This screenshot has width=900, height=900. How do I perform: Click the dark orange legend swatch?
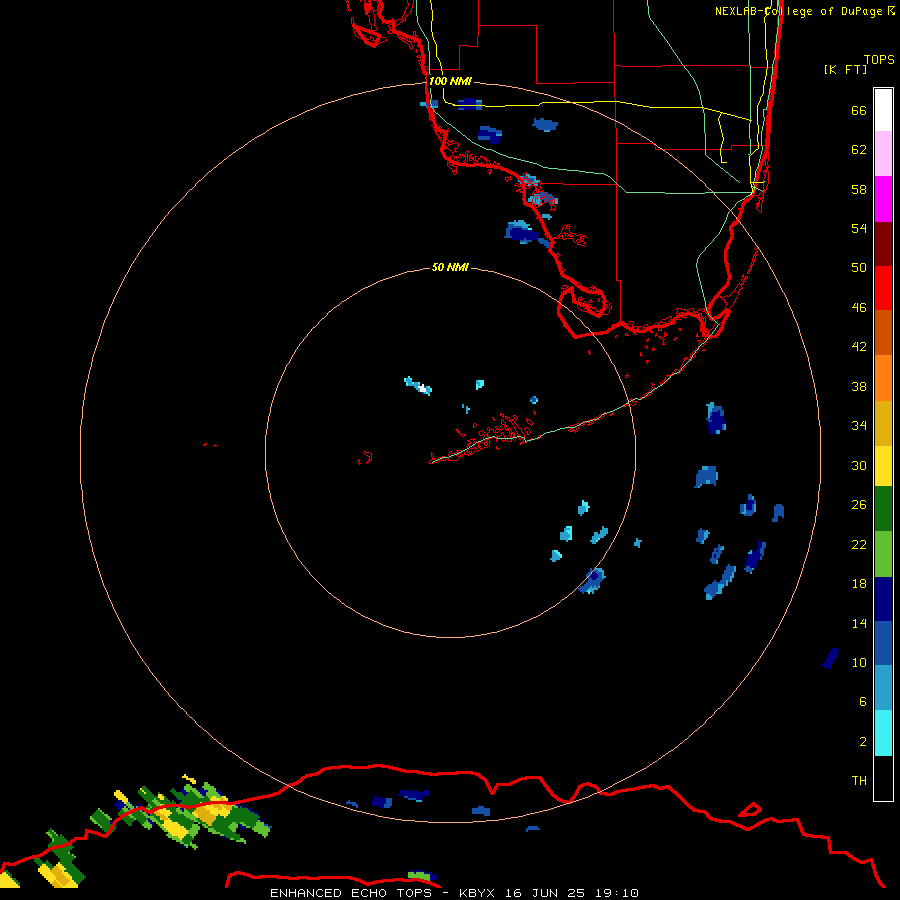pos(883,332)
